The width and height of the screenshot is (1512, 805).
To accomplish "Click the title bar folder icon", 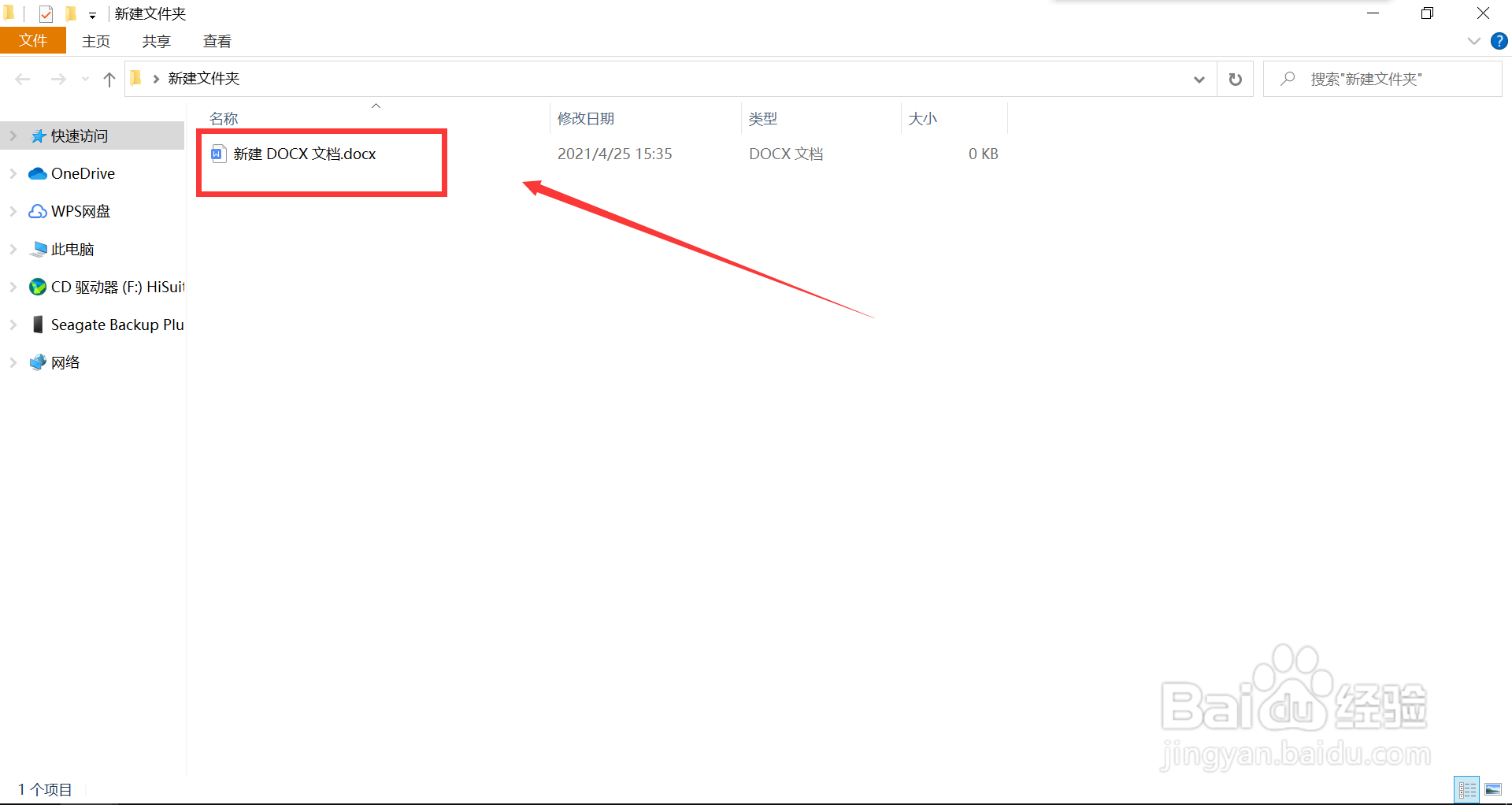I will click(9, 13).
